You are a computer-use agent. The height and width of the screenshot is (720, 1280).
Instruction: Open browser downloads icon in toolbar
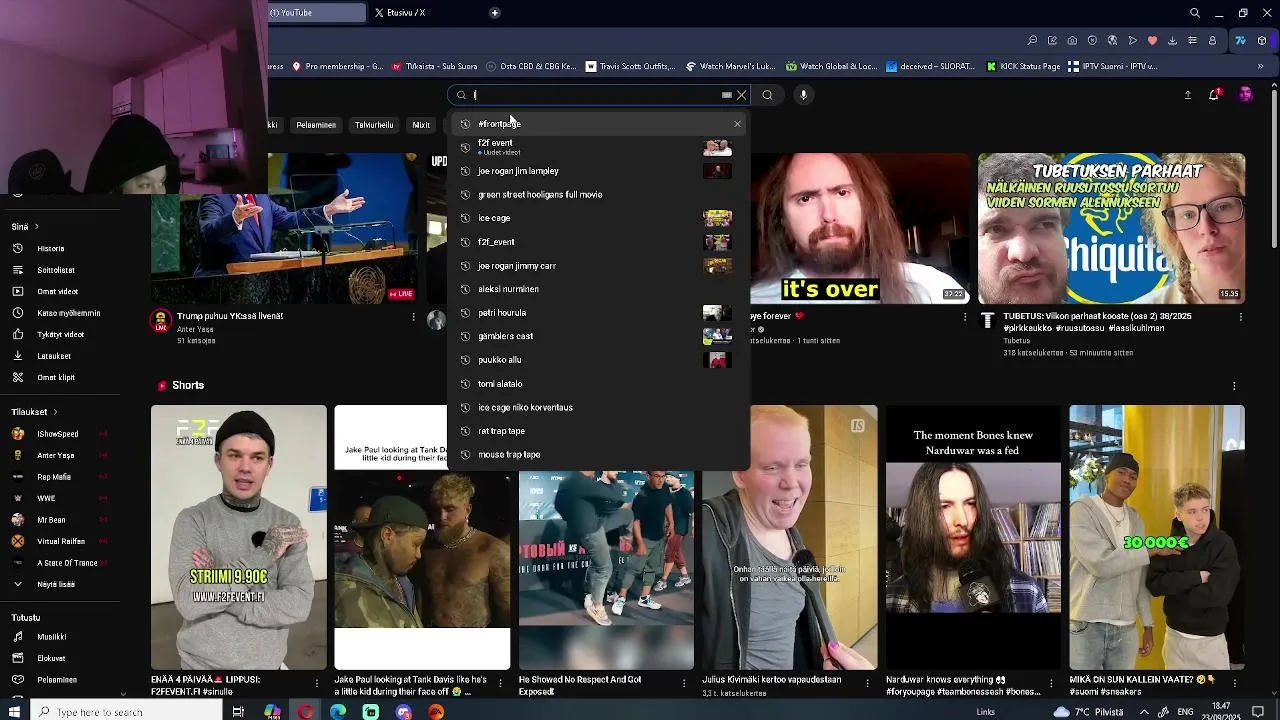pyautogui.click(x=1172, y=41)
